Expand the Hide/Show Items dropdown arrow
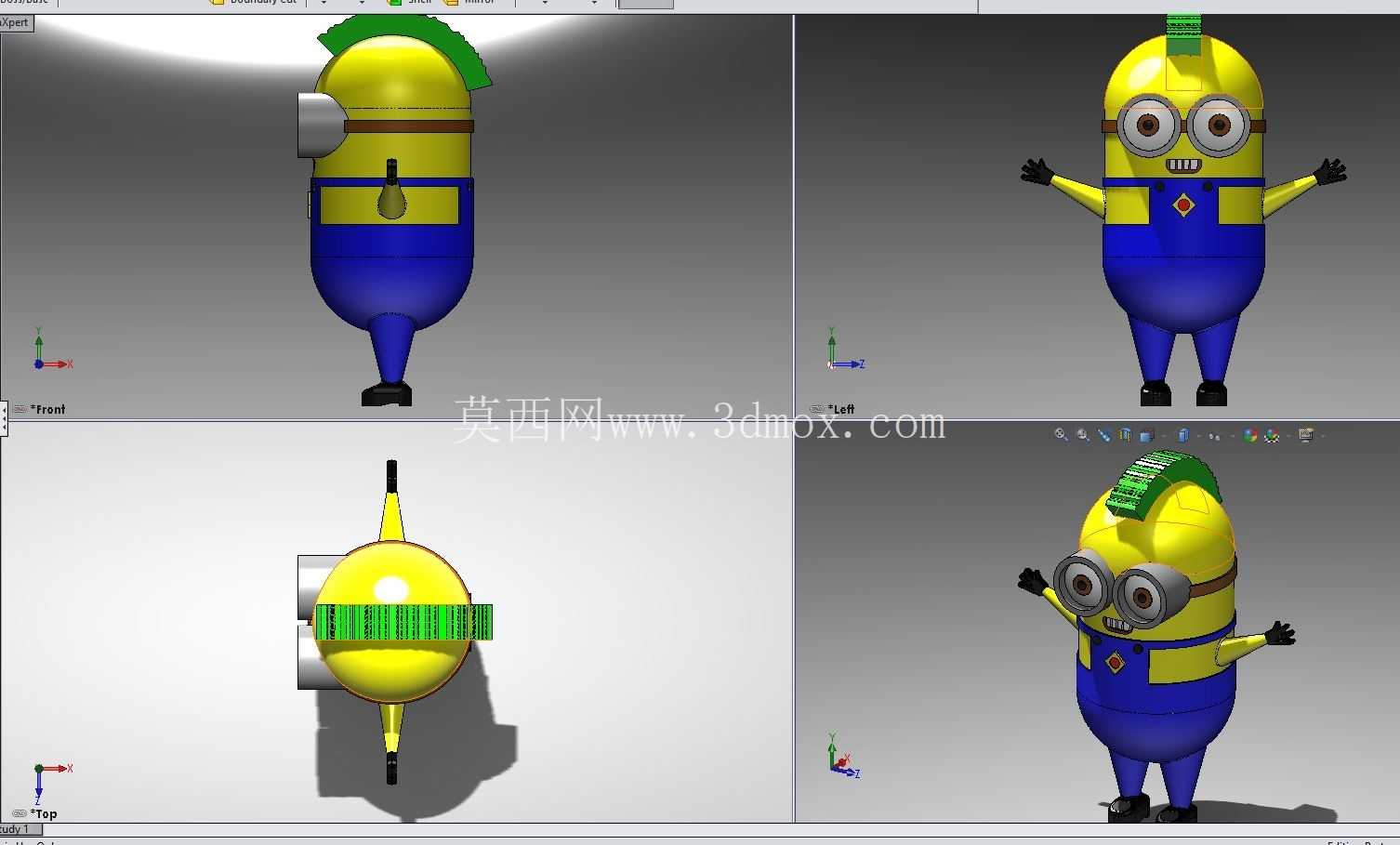The height and width of the screenshot is (845, 1400). click(x=1232, y=436)
